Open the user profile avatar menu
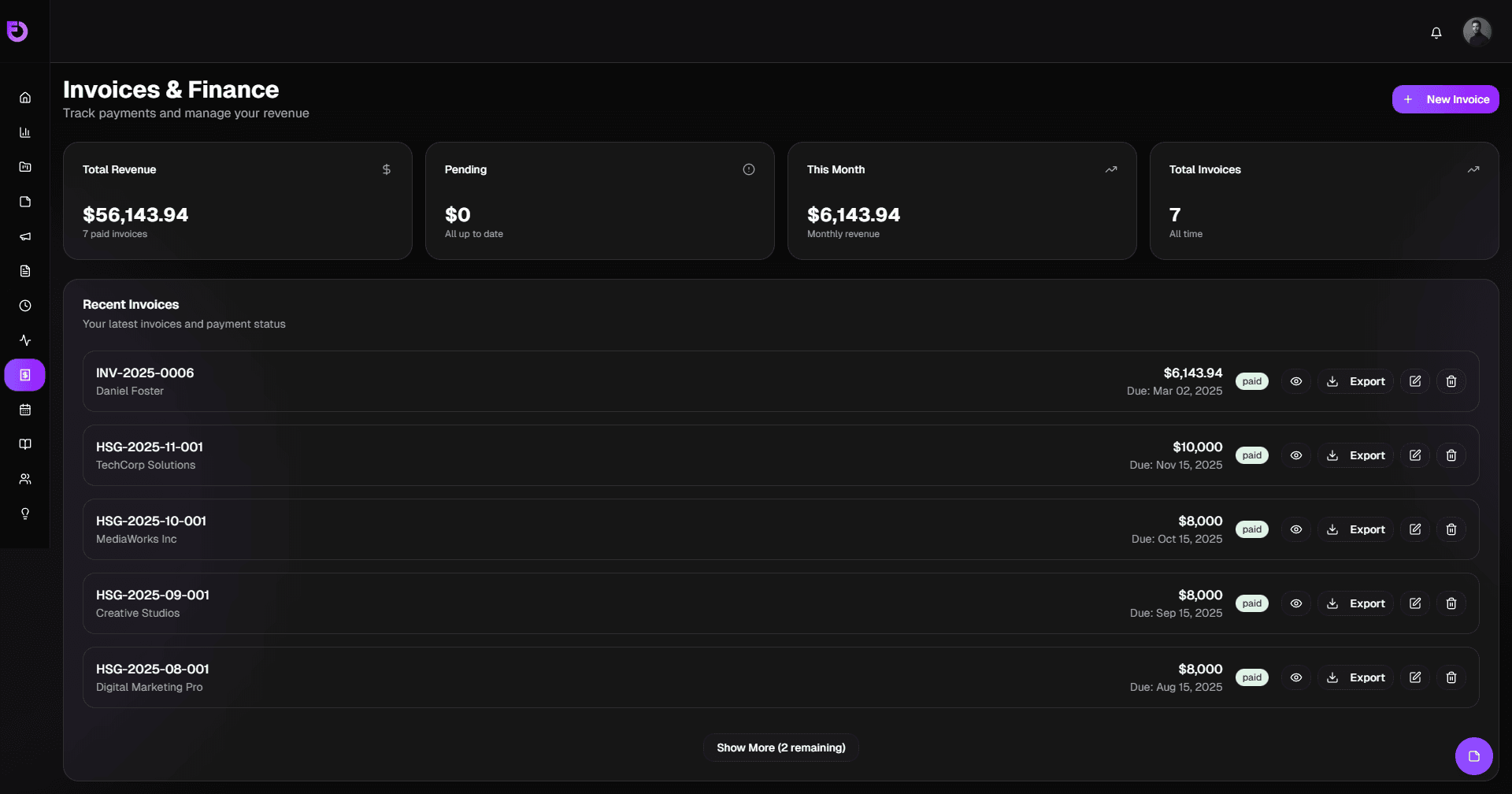This screenshot has height=794, width=1512. point(1477,32)
